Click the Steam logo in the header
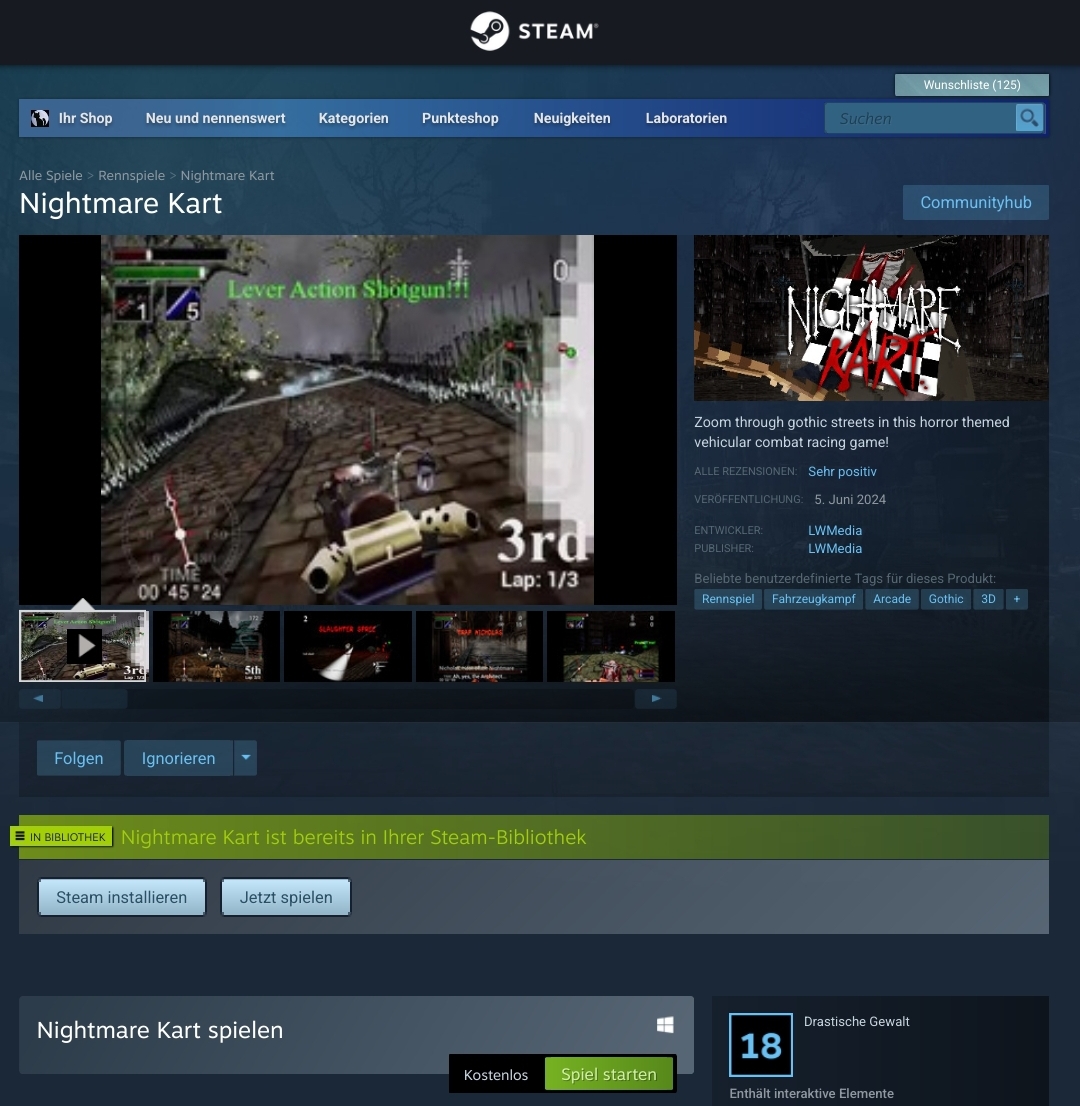The height and width of the screenshot is (1106, 1080). pos(534,31)
